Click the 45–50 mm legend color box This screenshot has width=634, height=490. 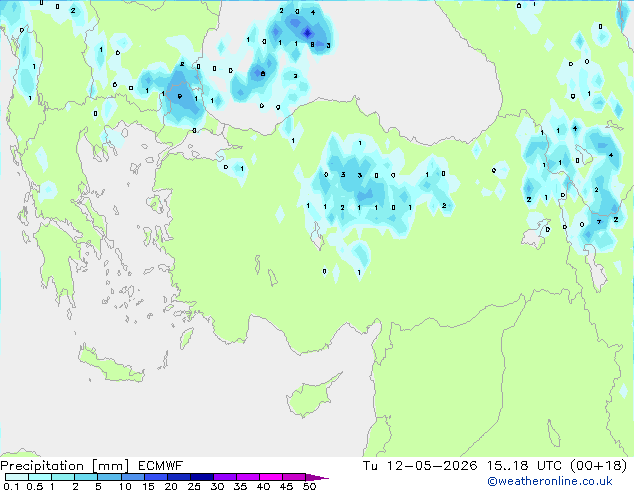tap(294, 477)
